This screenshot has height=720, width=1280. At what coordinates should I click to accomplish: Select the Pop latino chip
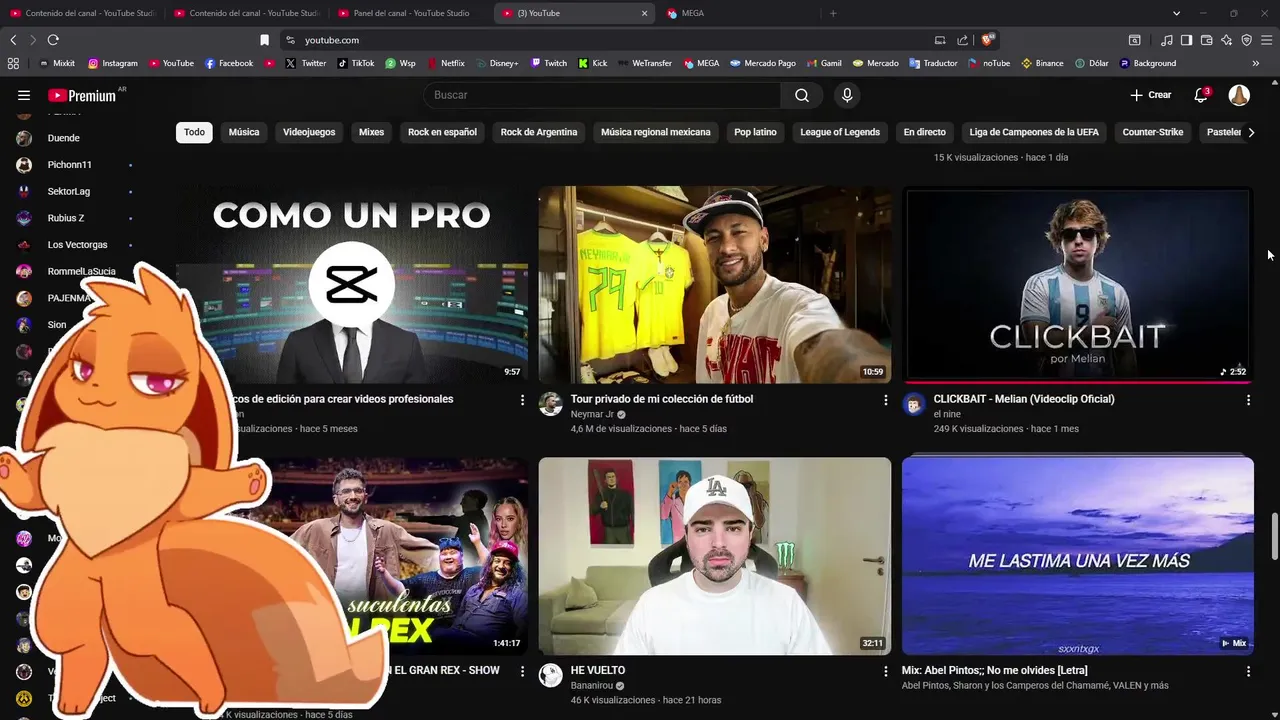[x=755, y=132]
